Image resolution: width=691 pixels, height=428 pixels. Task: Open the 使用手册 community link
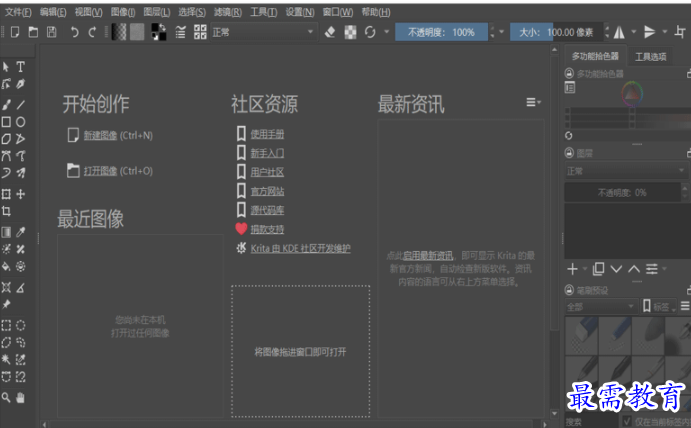click(x=267, y=134)
